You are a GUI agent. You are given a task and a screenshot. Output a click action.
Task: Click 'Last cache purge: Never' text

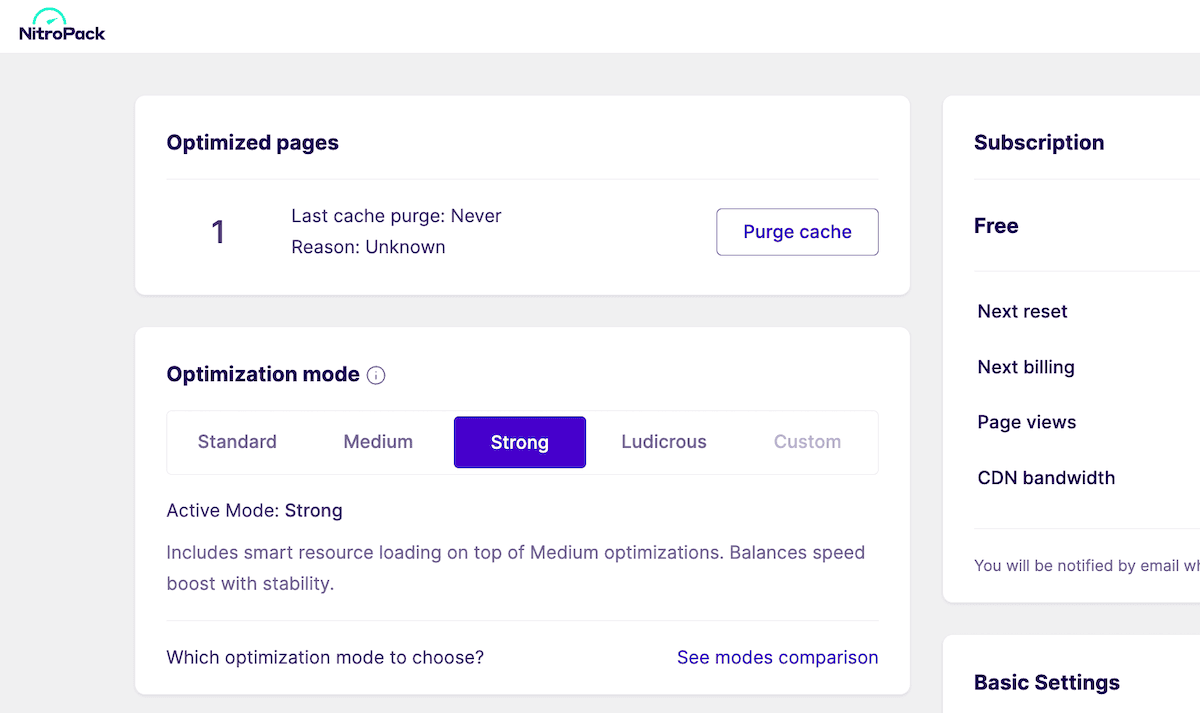(x=396, y=216)
